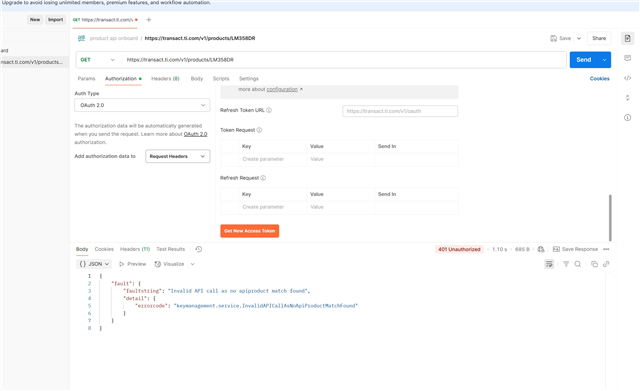Click the network globe icon in response bar
This screenshot has width=640, height=391.
coord(541,249)
